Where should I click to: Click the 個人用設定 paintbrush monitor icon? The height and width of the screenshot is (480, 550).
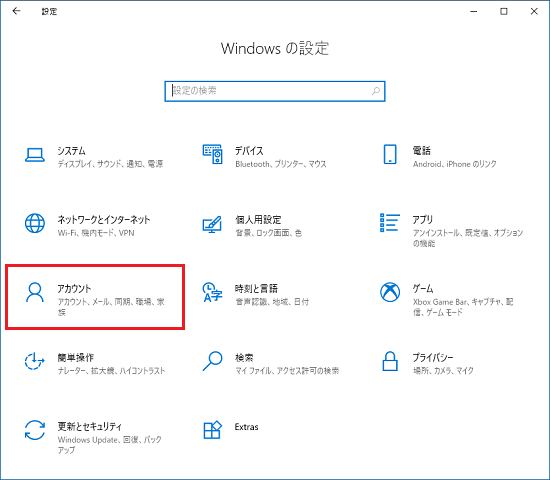212,224
